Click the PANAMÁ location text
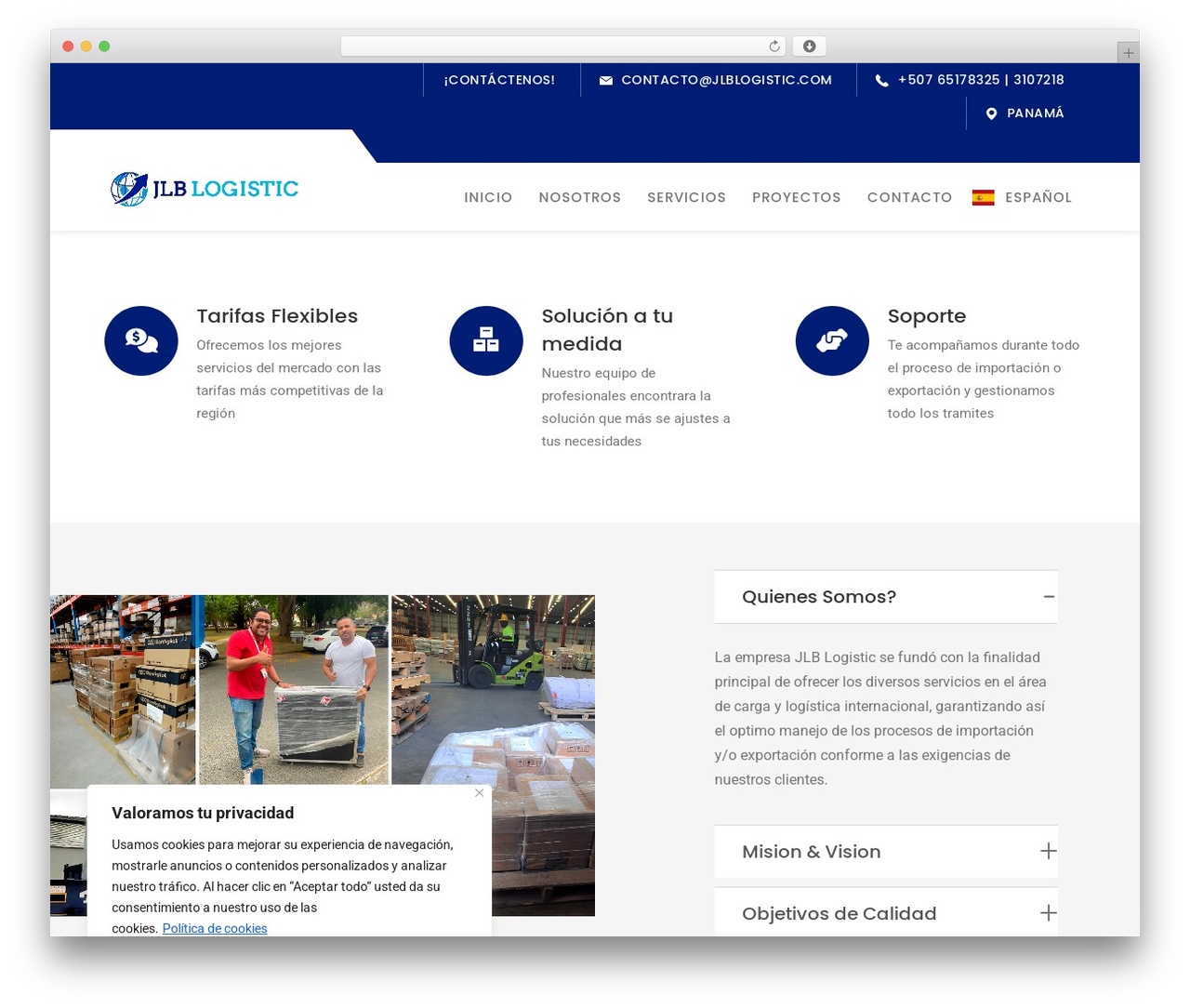 [x=1036, y=113]
